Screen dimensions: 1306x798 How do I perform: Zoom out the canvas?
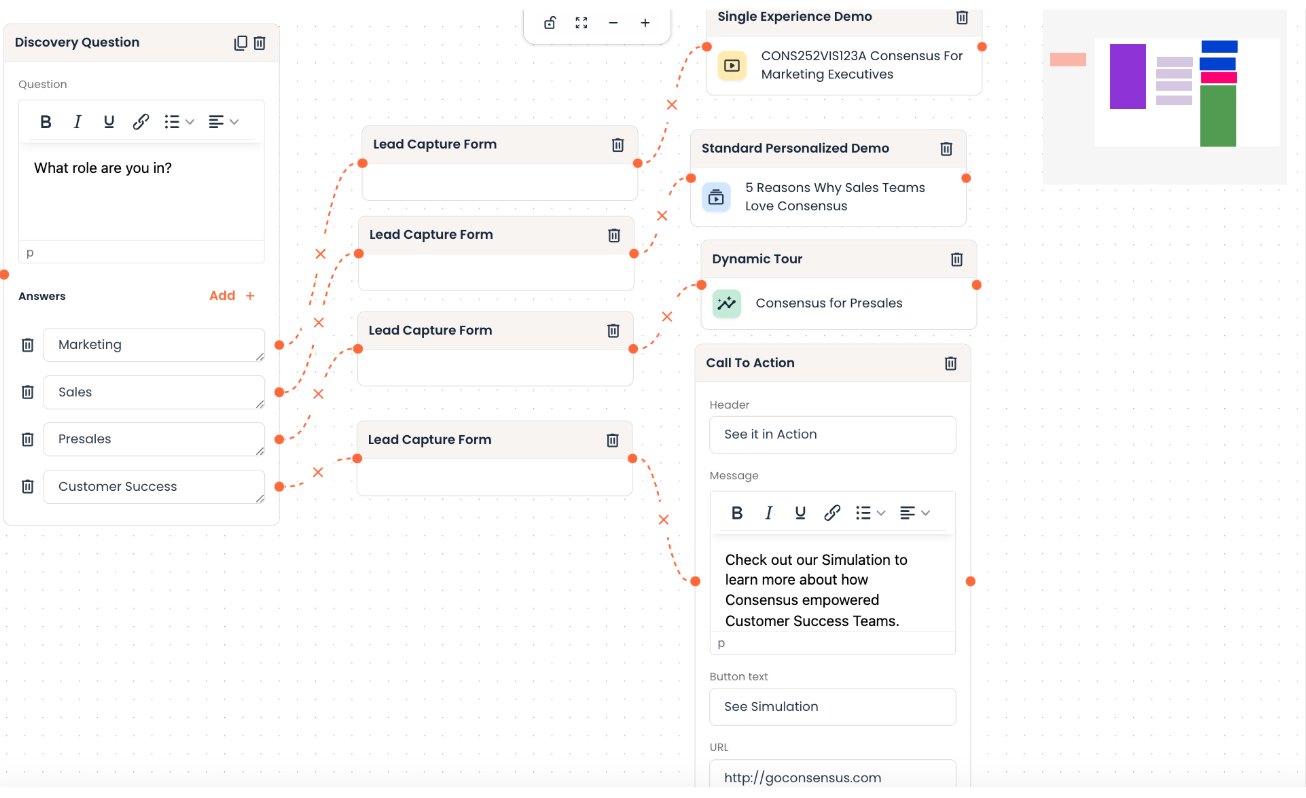point(613,23)
